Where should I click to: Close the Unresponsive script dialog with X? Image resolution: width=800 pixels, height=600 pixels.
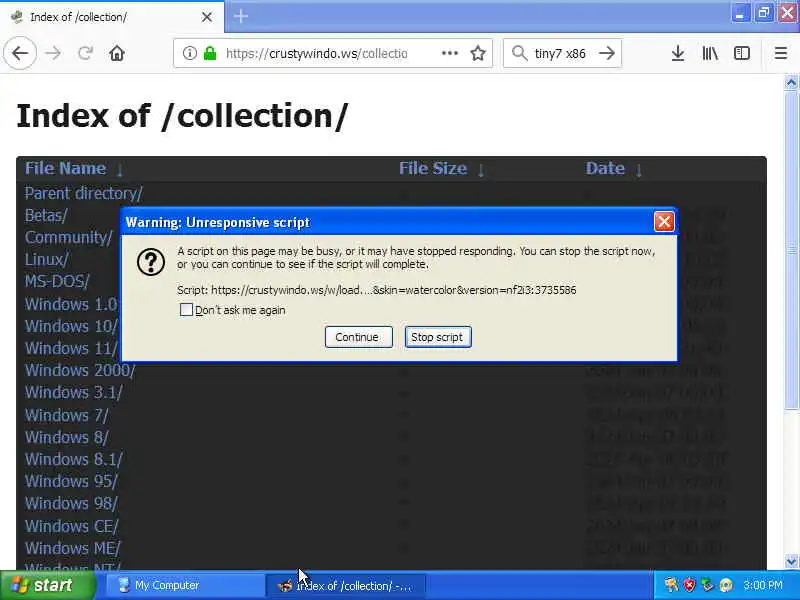tap(664, 222)
